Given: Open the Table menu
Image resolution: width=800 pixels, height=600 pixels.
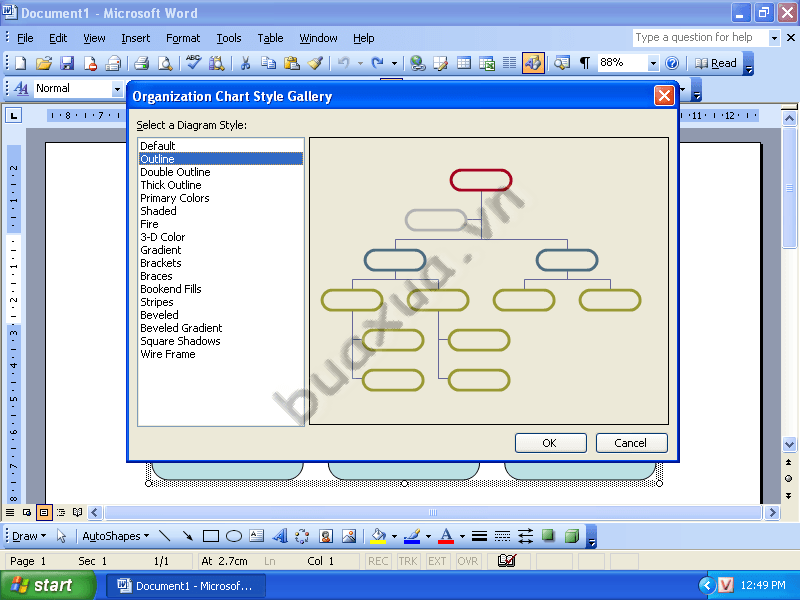Looking at the screenshot, I should pos(270,38).
